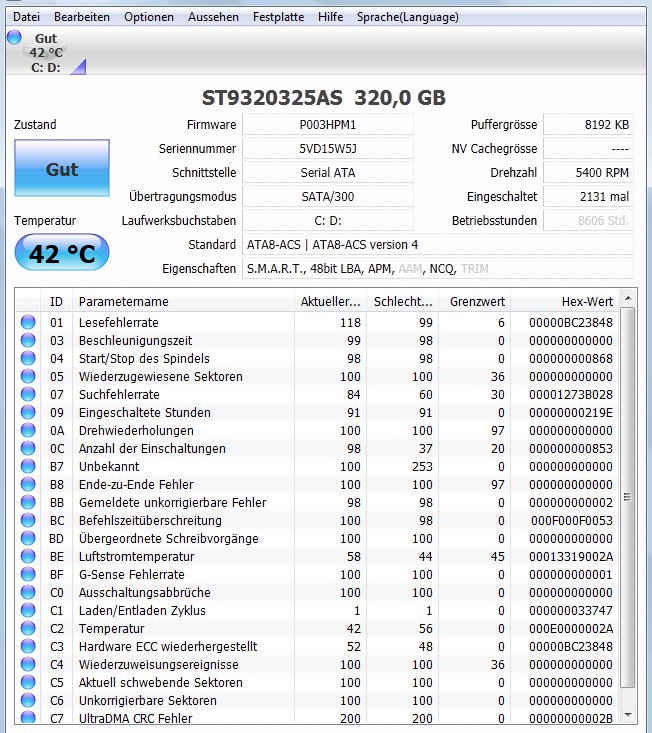Click the scroll up arrow of the SMART list

coord(628,298)
